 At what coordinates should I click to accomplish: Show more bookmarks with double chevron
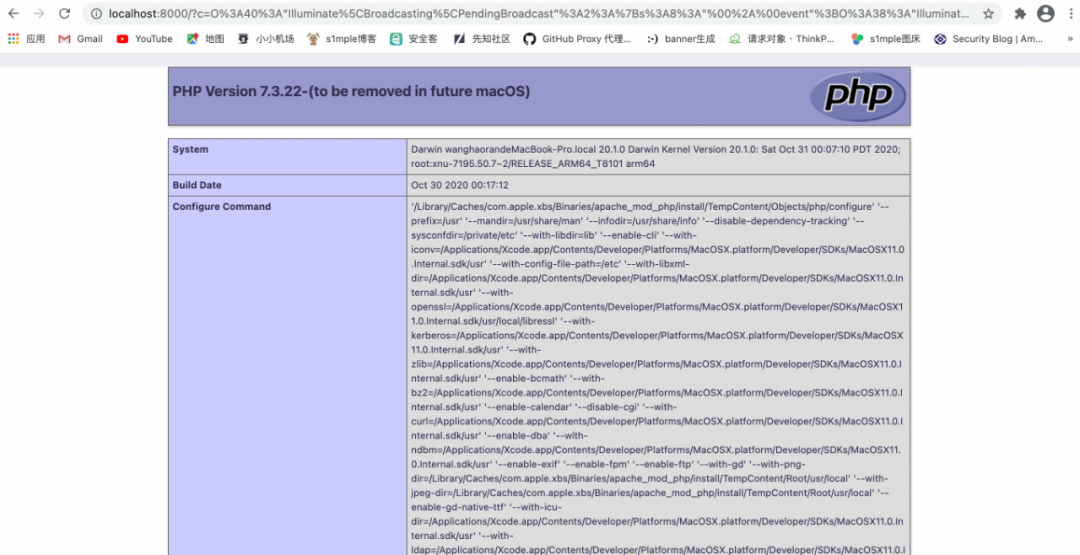click(1070, 39)
